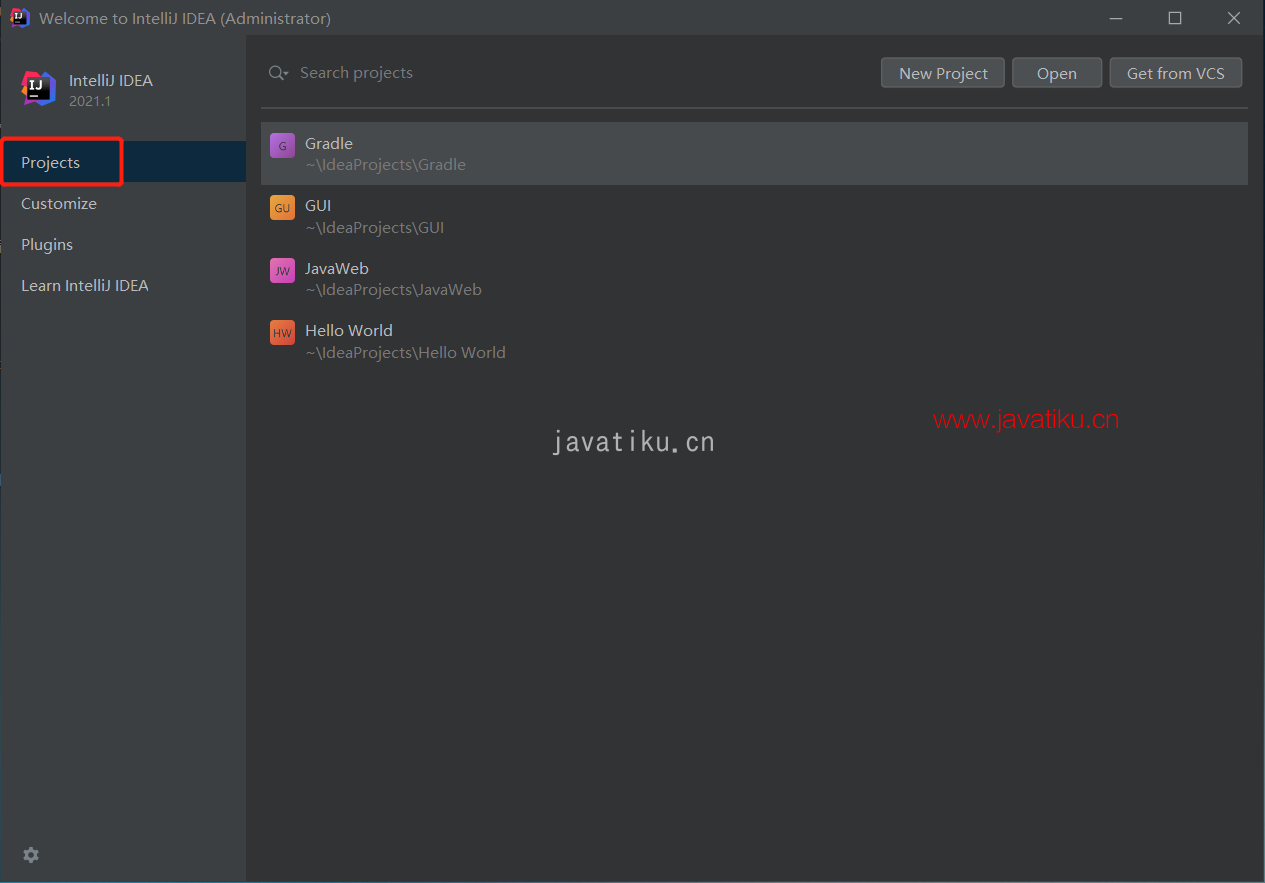1265x883 pixels.
Task: Click the path ~\IdeaProjects\Hello World
Action: click(406, 352)
